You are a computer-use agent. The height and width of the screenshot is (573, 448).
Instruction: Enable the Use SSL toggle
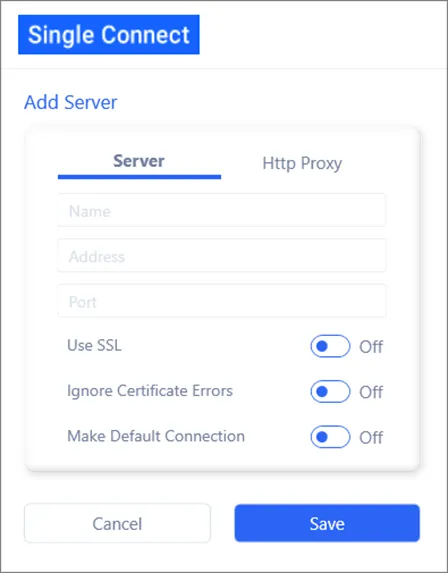click(330, 346)
